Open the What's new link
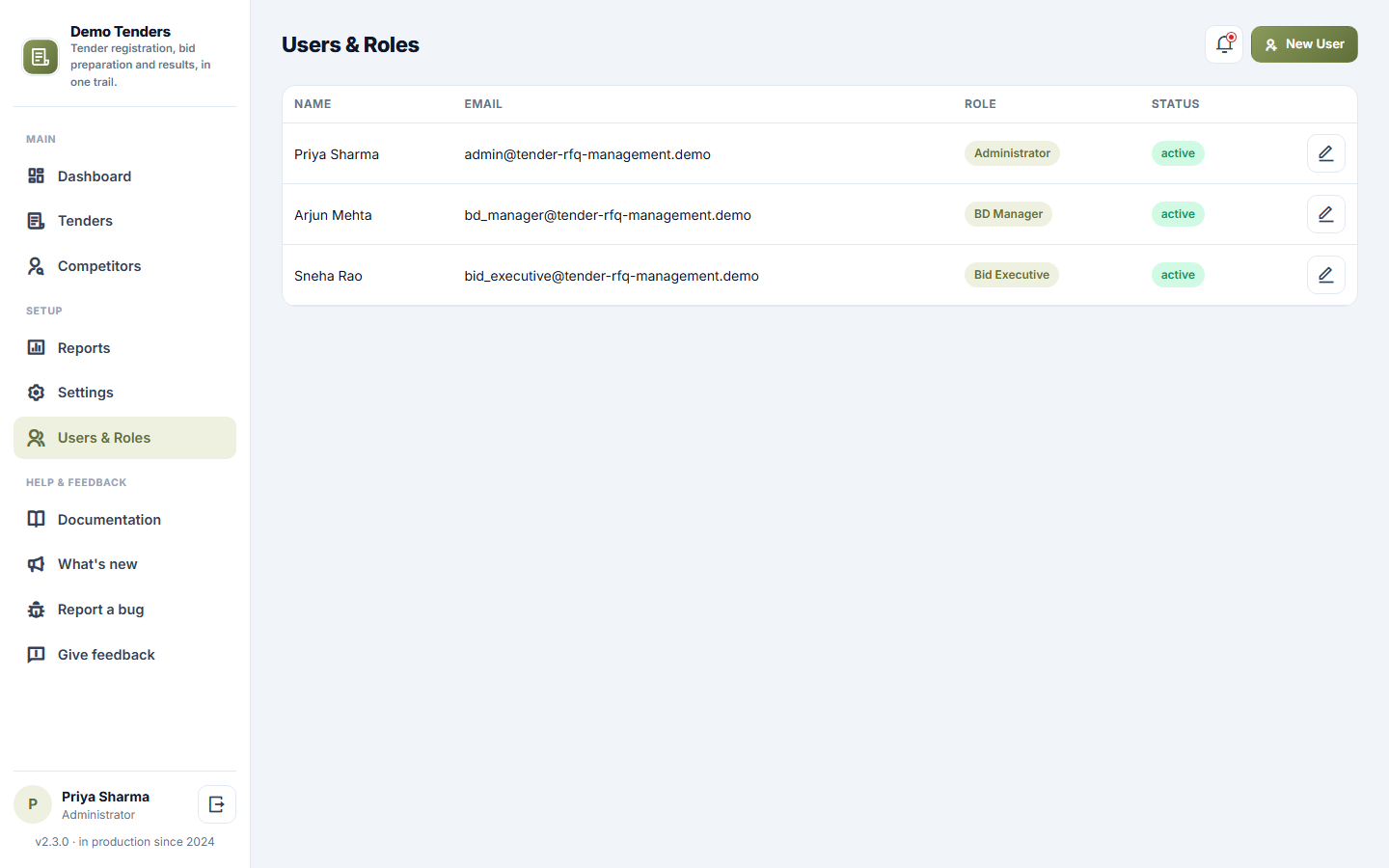 [x=124, y=564]
